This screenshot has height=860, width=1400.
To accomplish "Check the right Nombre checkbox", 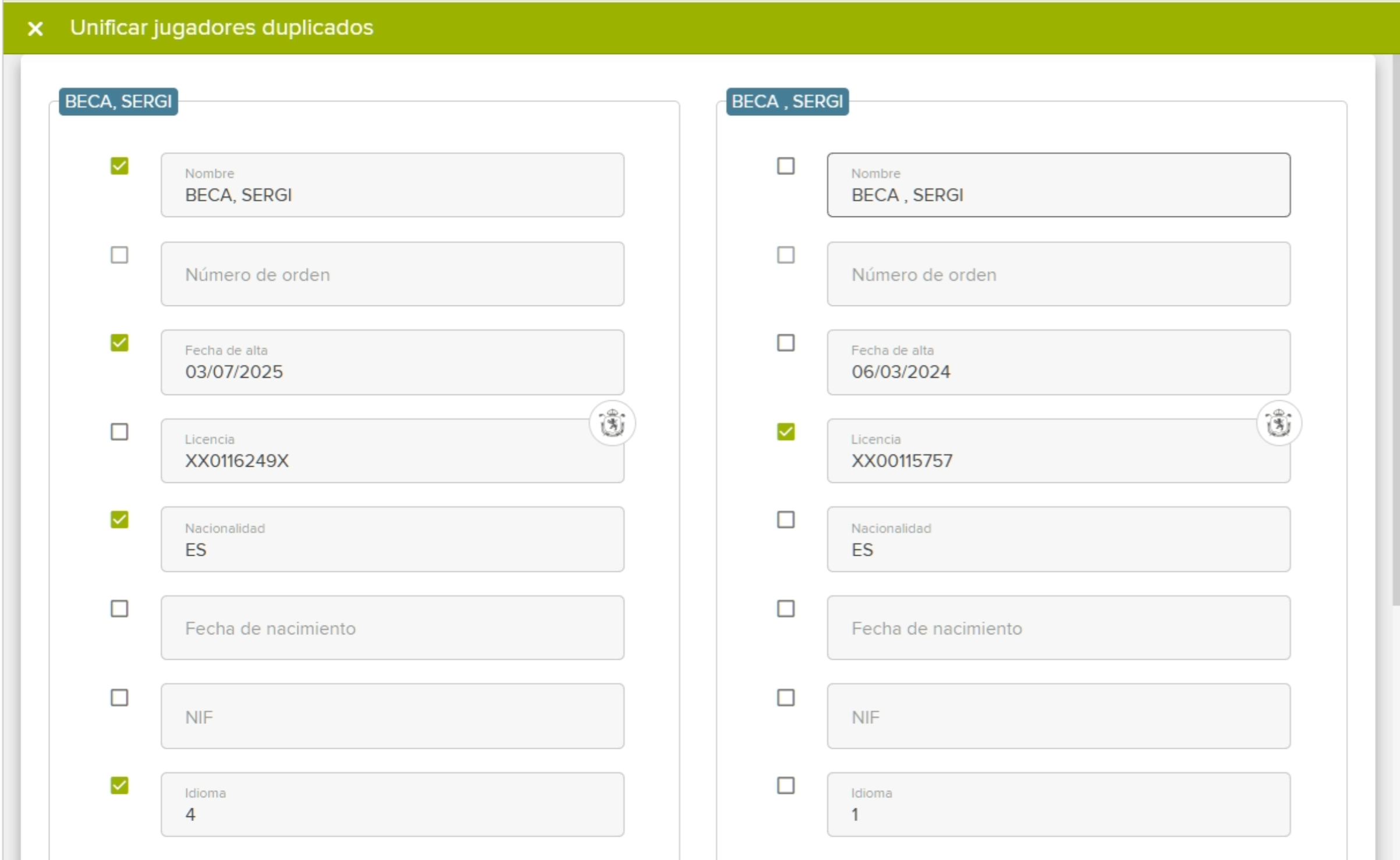I will 786,166.
